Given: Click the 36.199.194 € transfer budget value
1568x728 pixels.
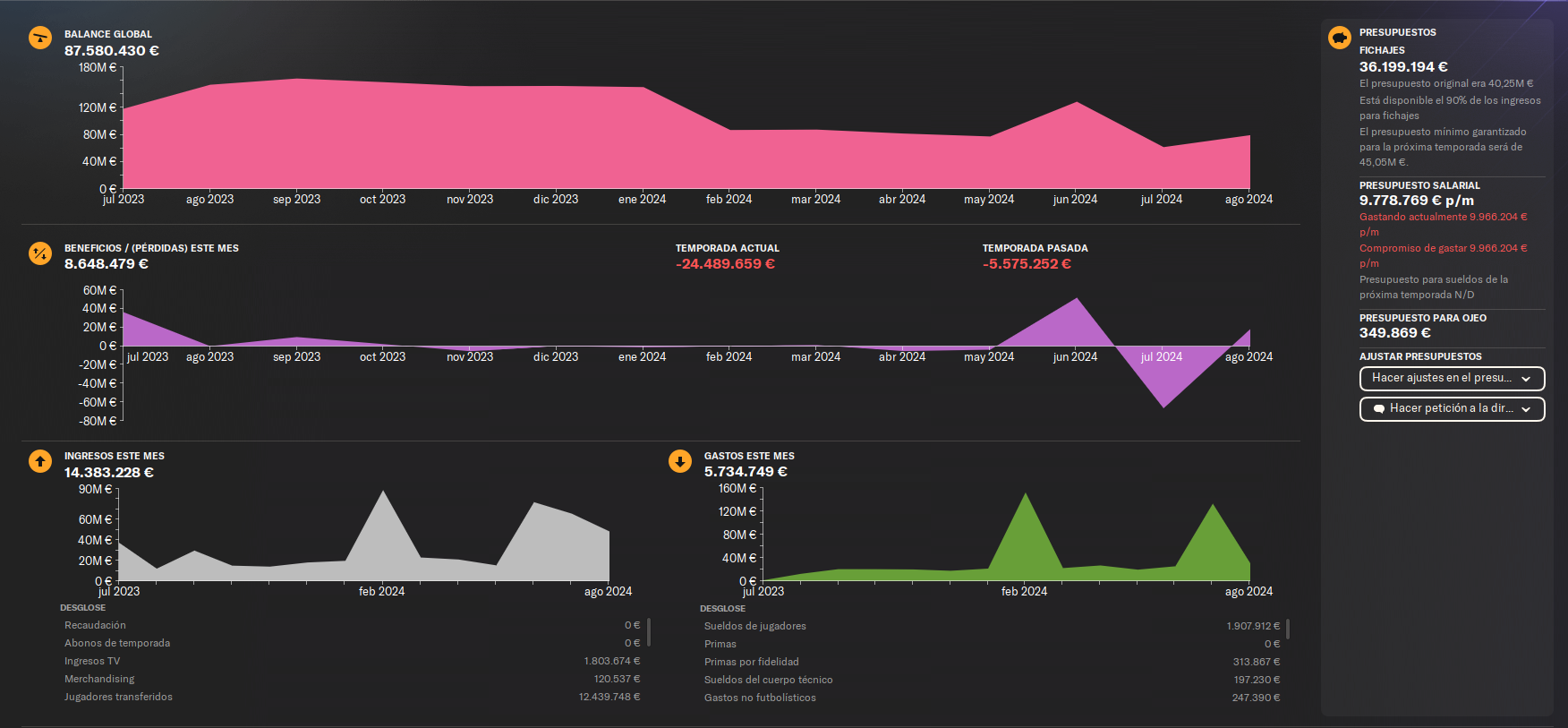Looking at the screenshot, I should point(1403,67).
